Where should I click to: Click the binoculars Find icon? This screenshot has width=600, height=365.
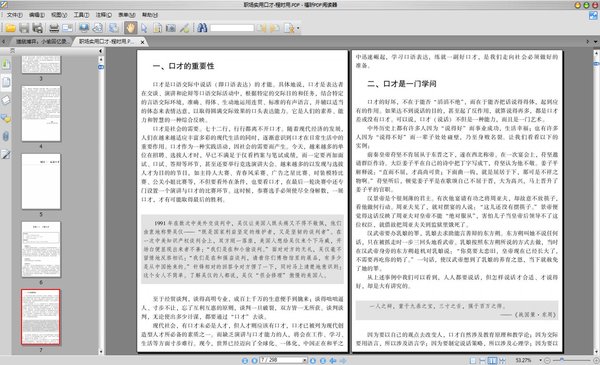(202, 28)
